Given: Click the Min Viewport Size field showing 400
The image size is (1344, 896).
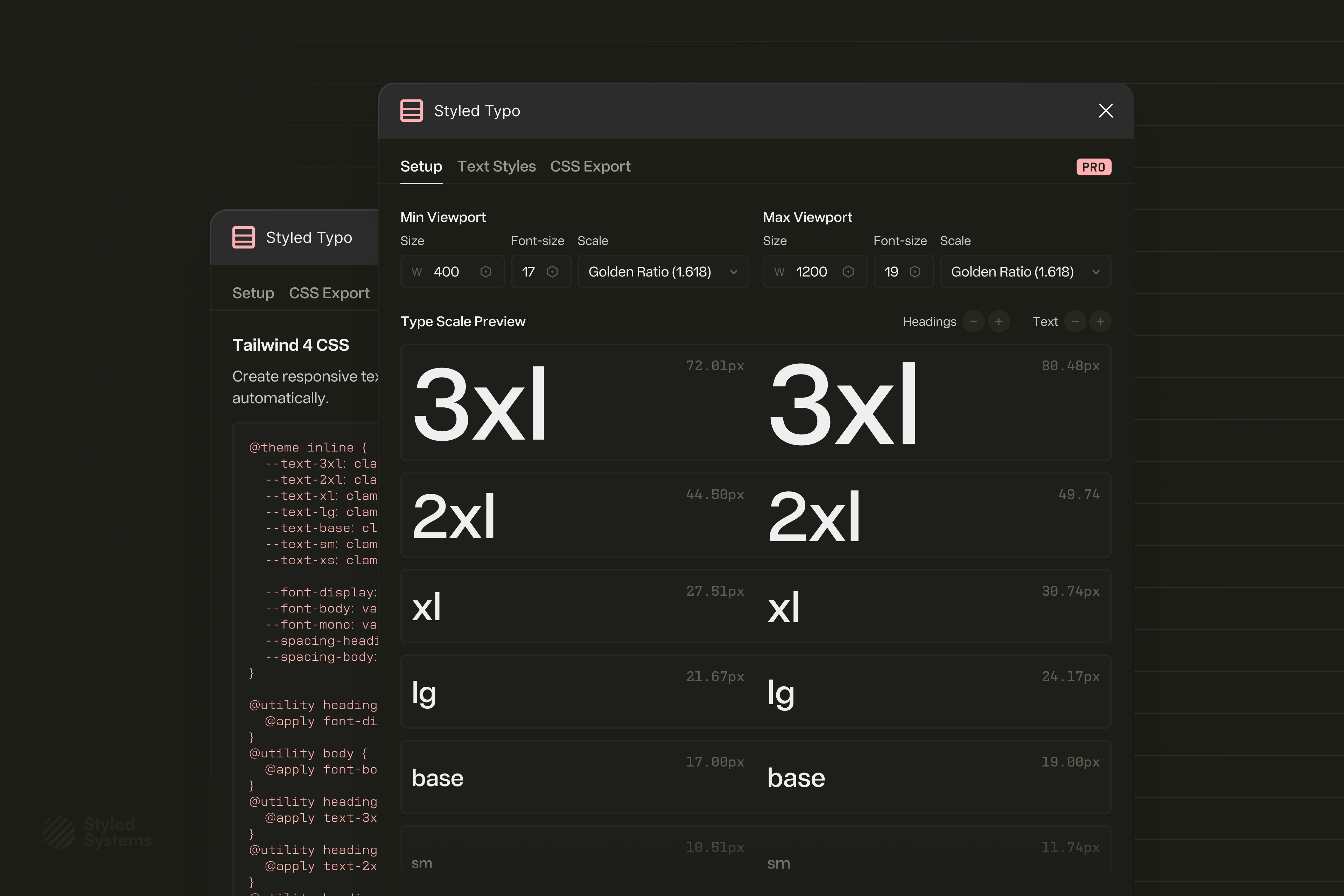Looking at the screenshot, I should pyautogui.click(x=452, y=272).
